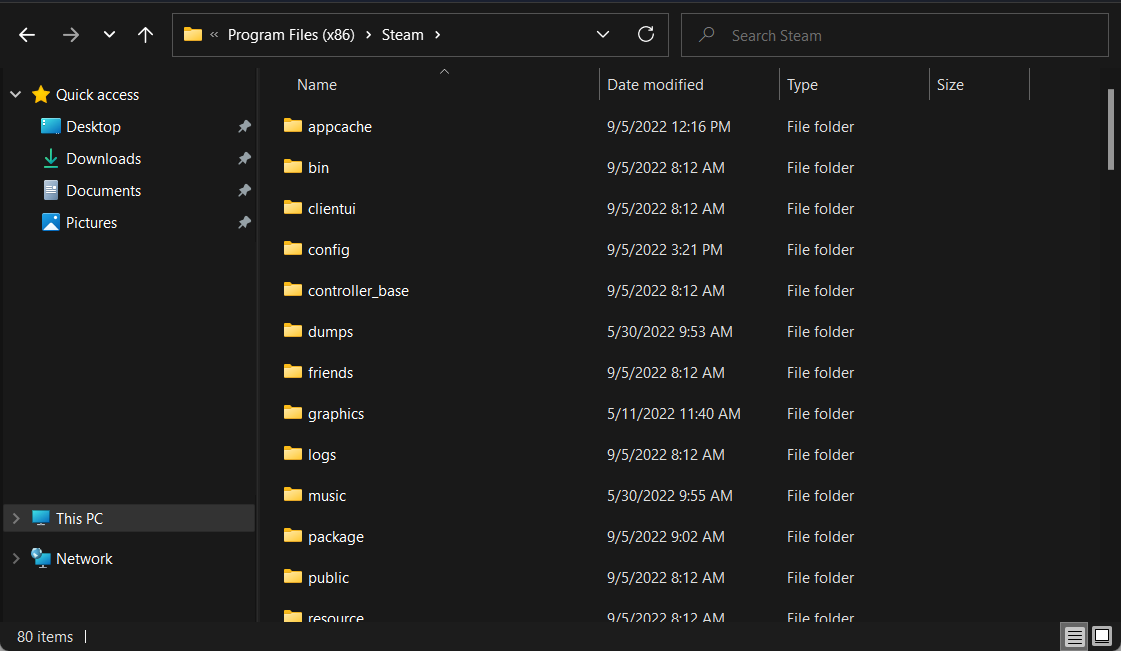
Task: Select the appcache folder icon
Action: click(292, 126)
